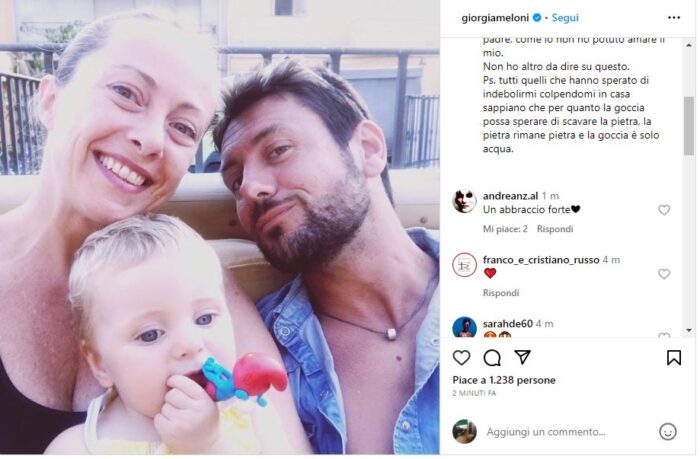This screenshot has height=459, width=700.
Task: Save the post with the bookmark icon
Action: 674,357
